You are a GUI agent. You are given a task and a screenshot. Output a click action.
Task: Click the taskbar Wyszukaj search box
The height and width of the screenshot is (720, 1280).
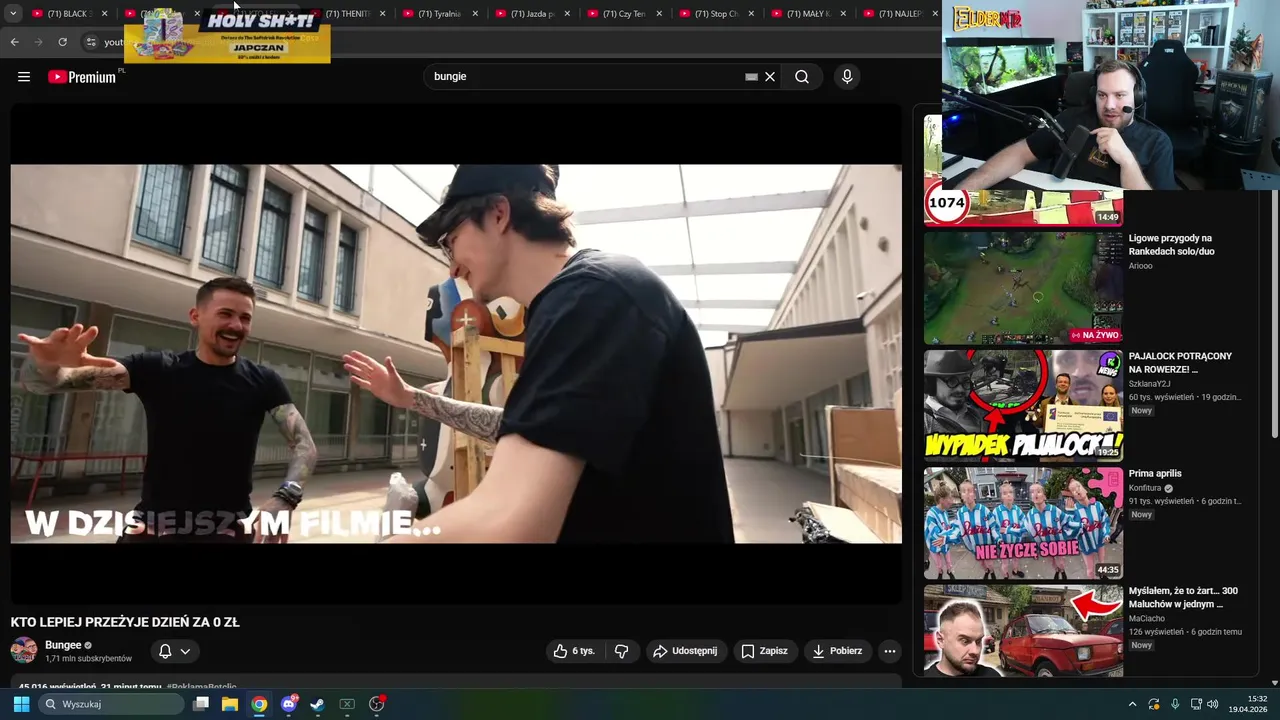pos(111,704)
